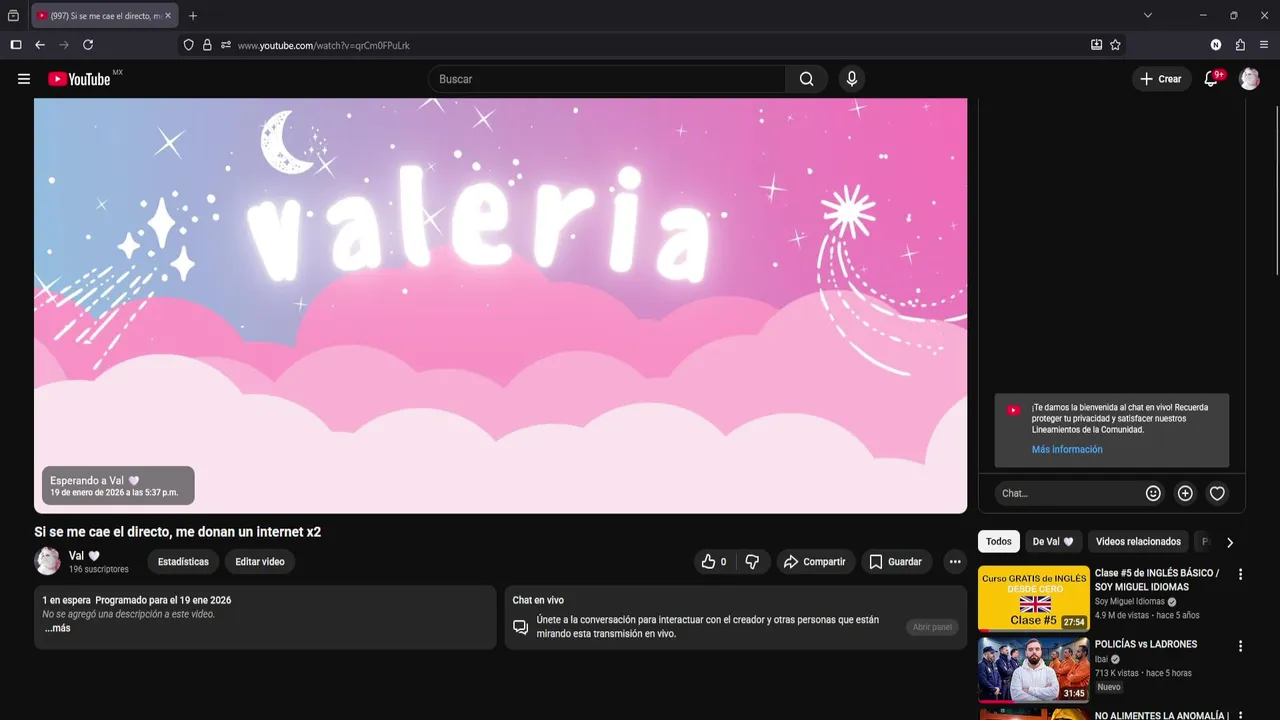This screenshot has width=1280, height=720.
Task: Open more actions menu beside Guardar
Action: coord(955,562)
